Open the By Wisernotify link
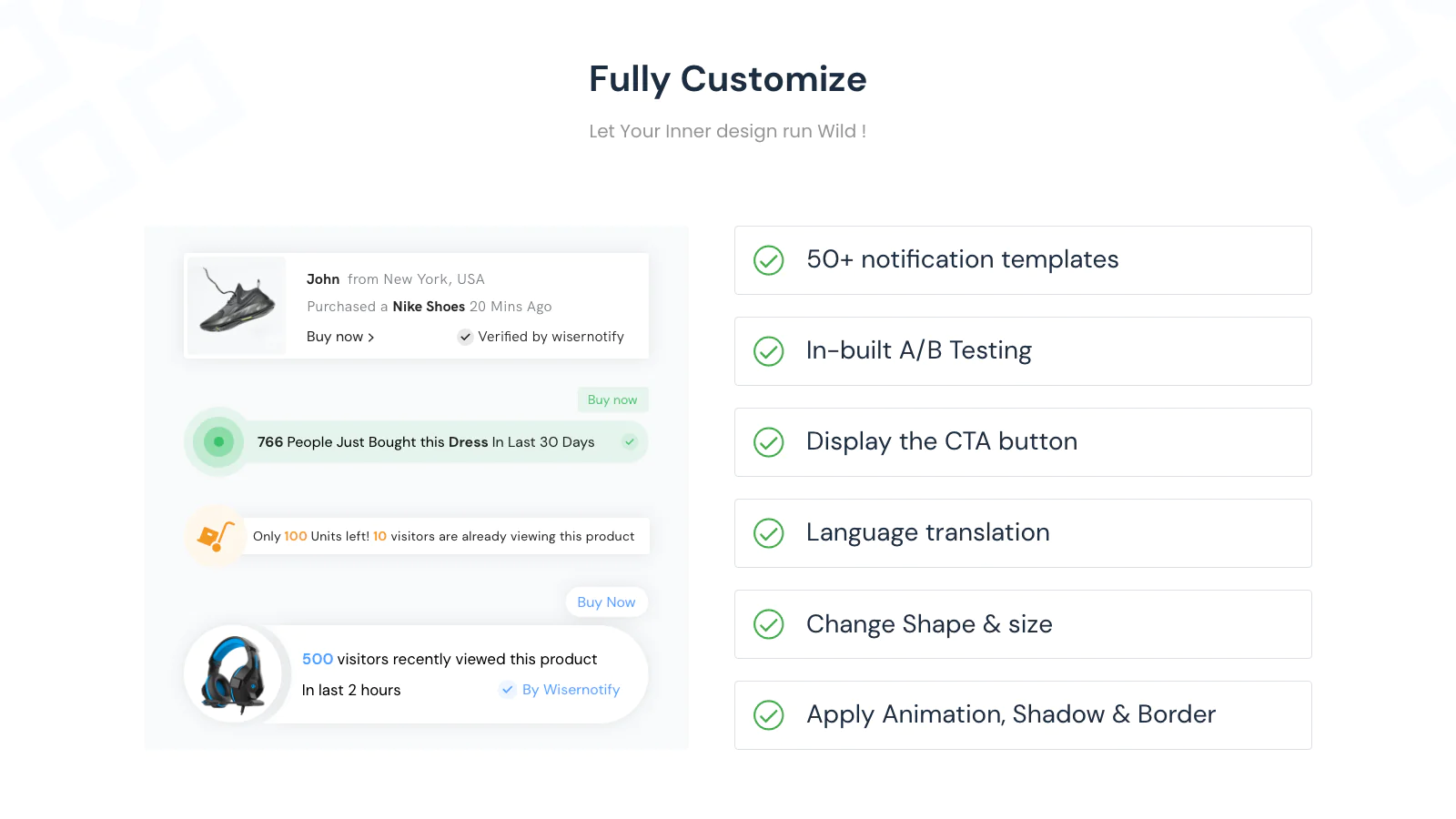This screenshot has height=819, width=1456. [571, 690]
